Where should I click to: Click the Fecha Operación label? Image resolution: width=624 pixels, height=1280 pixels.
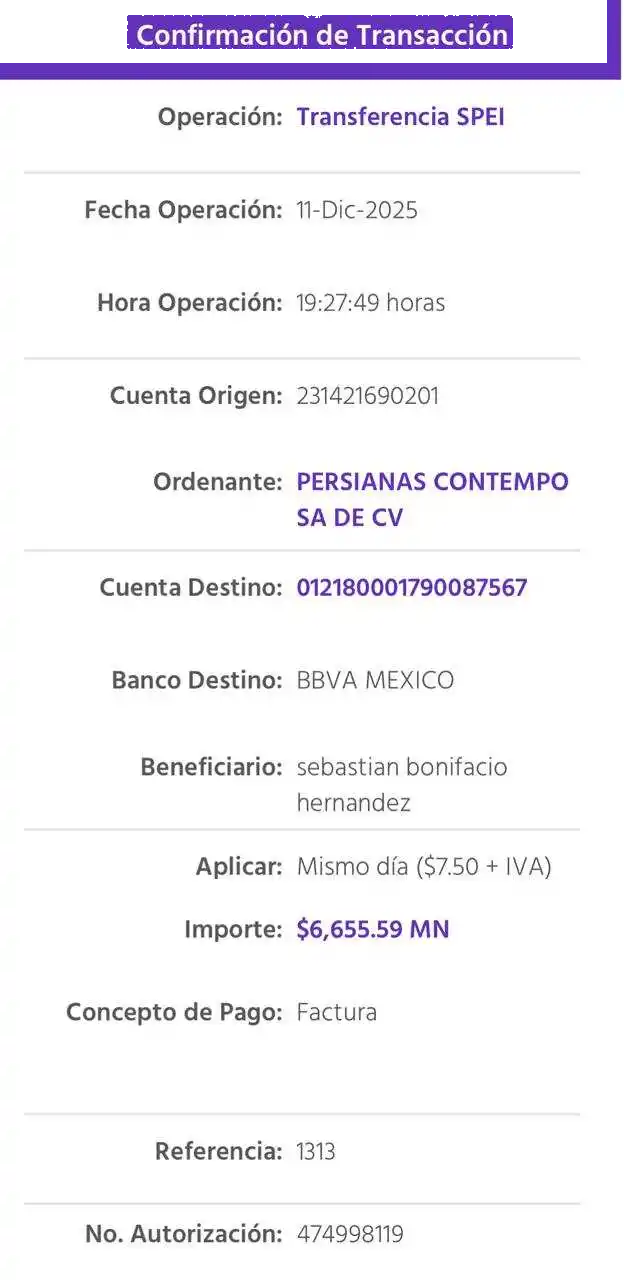point(183,210)
